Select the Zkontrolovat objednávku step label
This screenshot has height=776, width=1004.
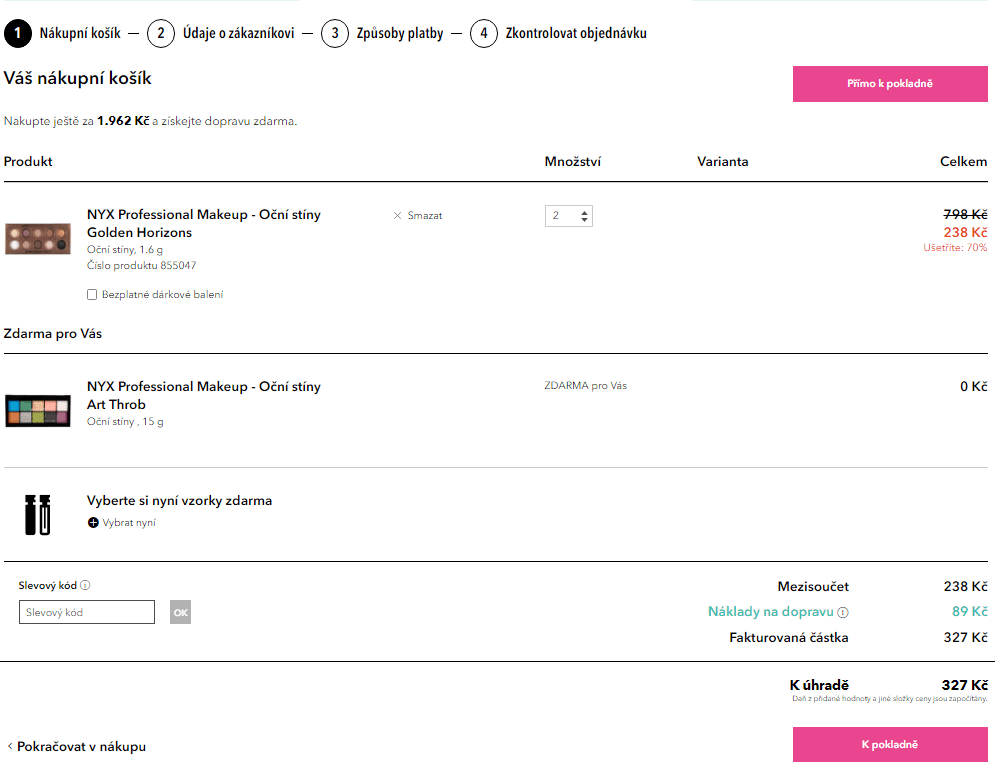576,33
